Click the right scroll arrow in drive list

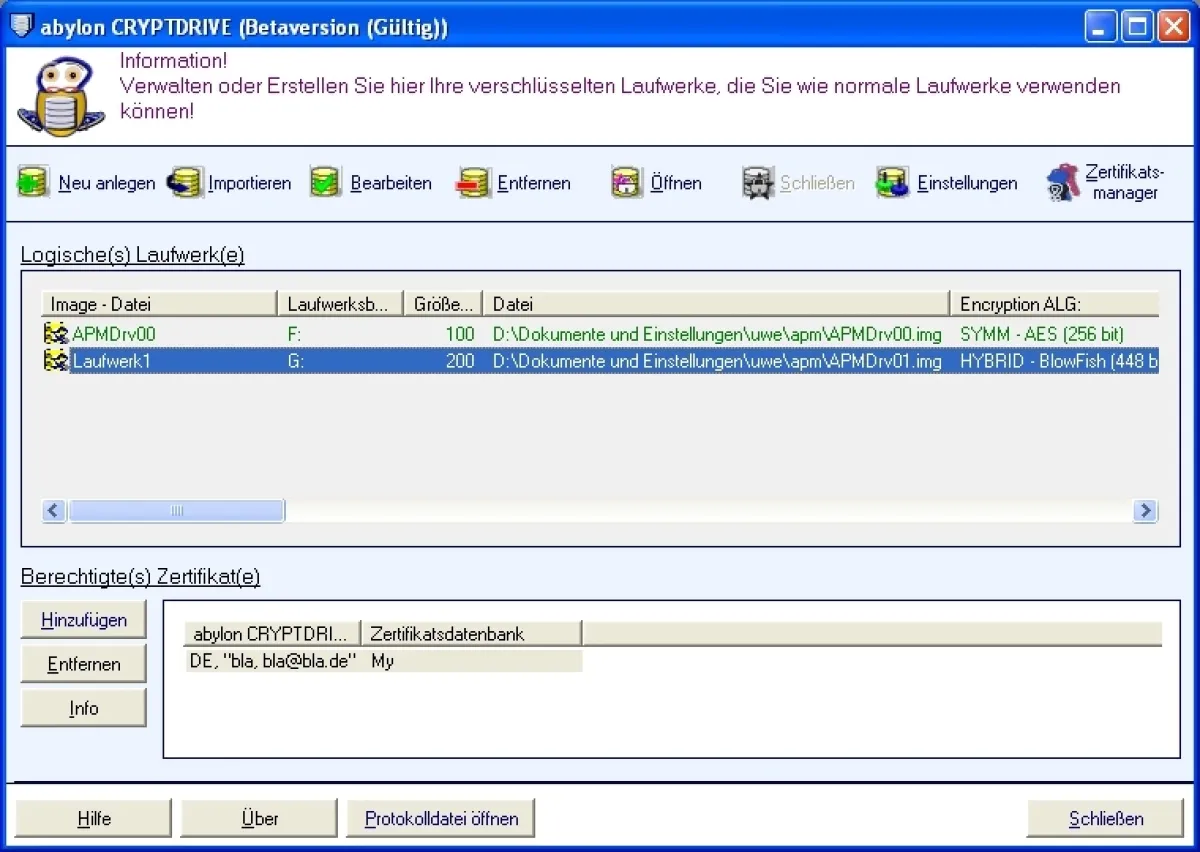pyautogui.click(x=1145, y=511)
